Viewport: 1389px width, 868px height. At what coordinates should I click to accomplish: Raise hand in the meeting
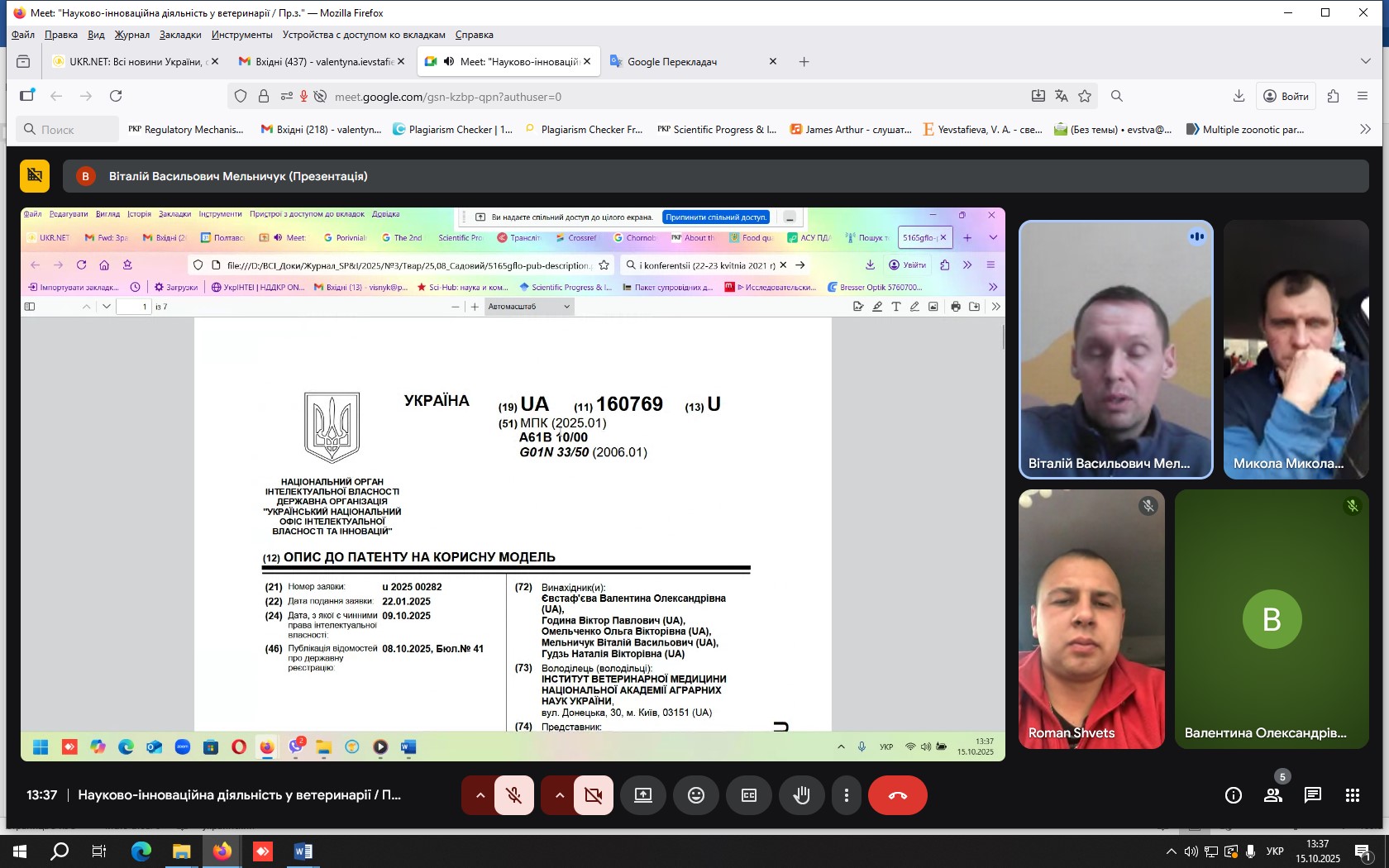tap(801, 795)
